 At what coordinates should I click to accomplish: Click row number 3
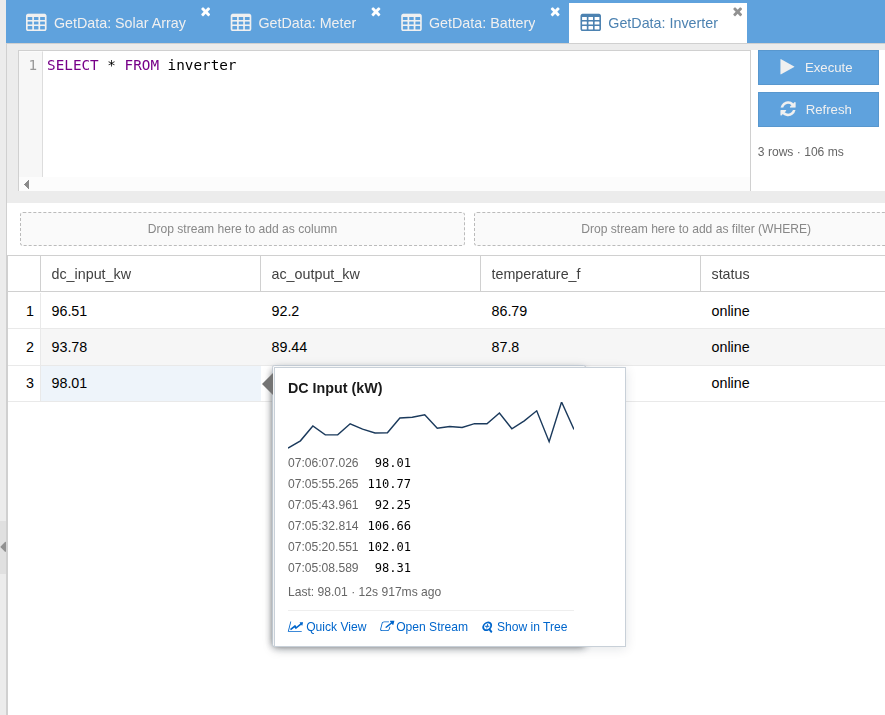pyautogui.click(x=24, y=383)
